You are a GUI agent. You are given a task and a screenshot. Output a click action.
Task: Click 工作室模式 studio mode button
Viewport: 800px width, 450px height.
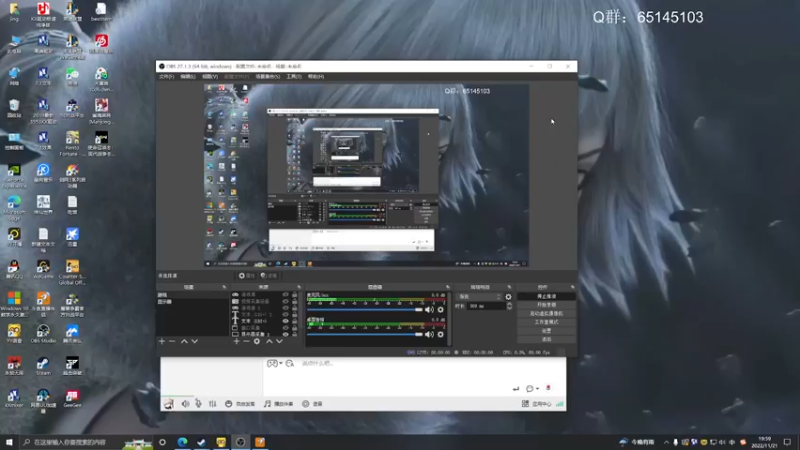click(x=546, y=322)
